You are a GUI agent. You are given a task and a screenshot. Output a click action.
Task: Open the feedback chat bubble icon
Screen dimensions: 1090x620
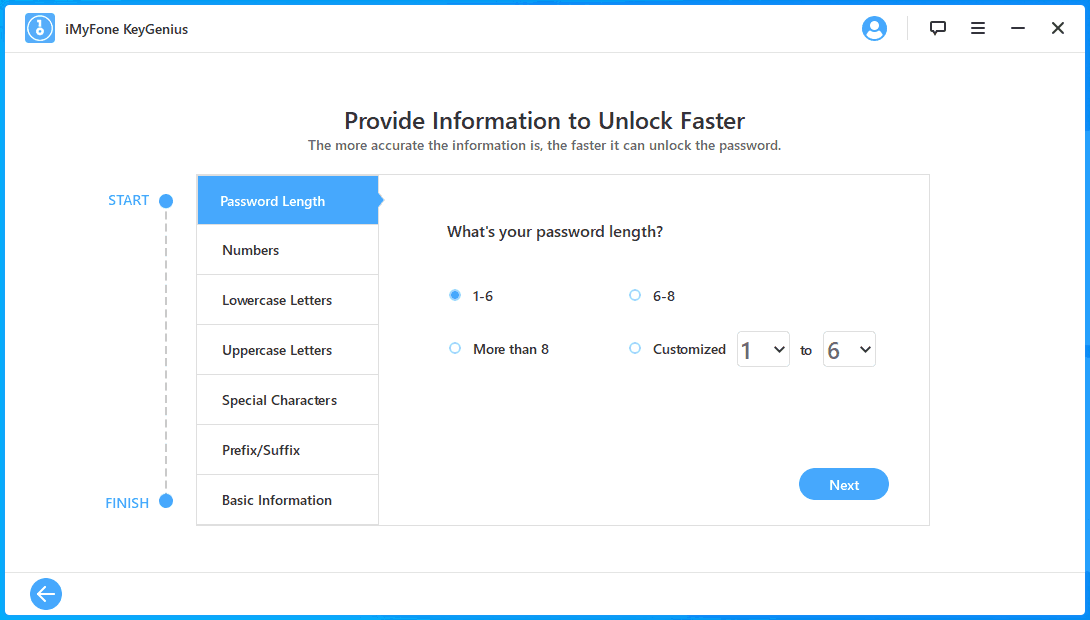tap(938, 28)
